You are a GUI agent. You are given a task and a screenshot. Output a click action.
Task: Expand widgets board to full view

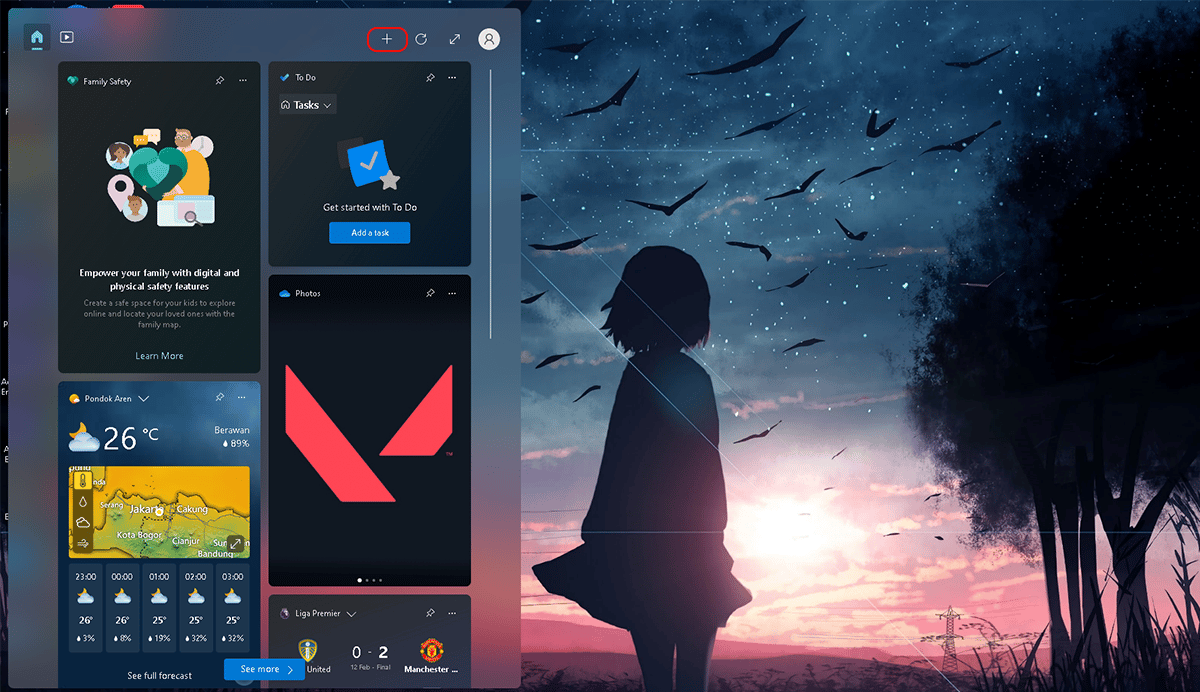point(455,39)
